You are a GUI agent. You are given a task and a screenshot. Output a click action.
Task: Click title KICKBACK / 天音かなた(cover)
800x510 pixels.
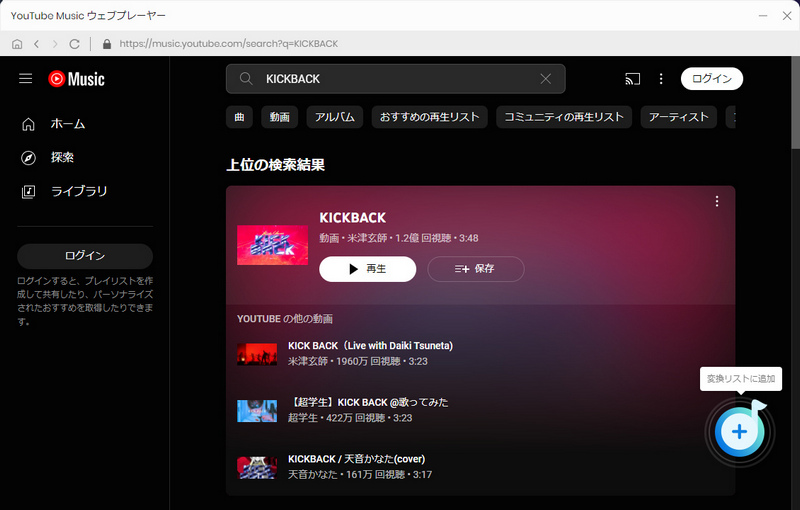(357, 459)
